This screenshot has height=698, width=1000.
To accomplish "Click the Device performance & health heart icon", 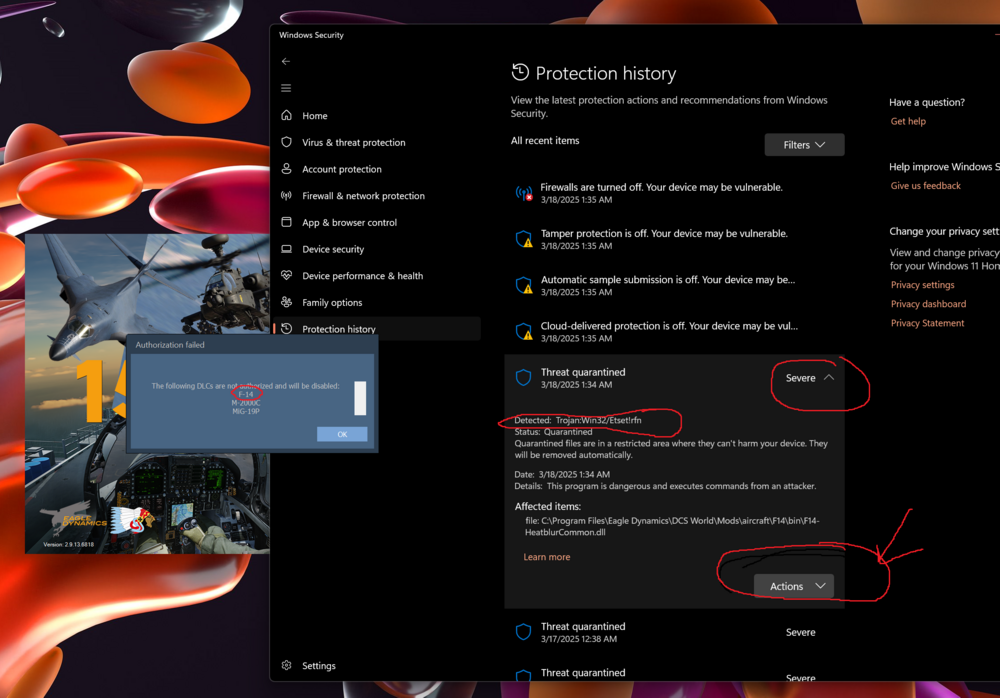I will click(285, 275).
